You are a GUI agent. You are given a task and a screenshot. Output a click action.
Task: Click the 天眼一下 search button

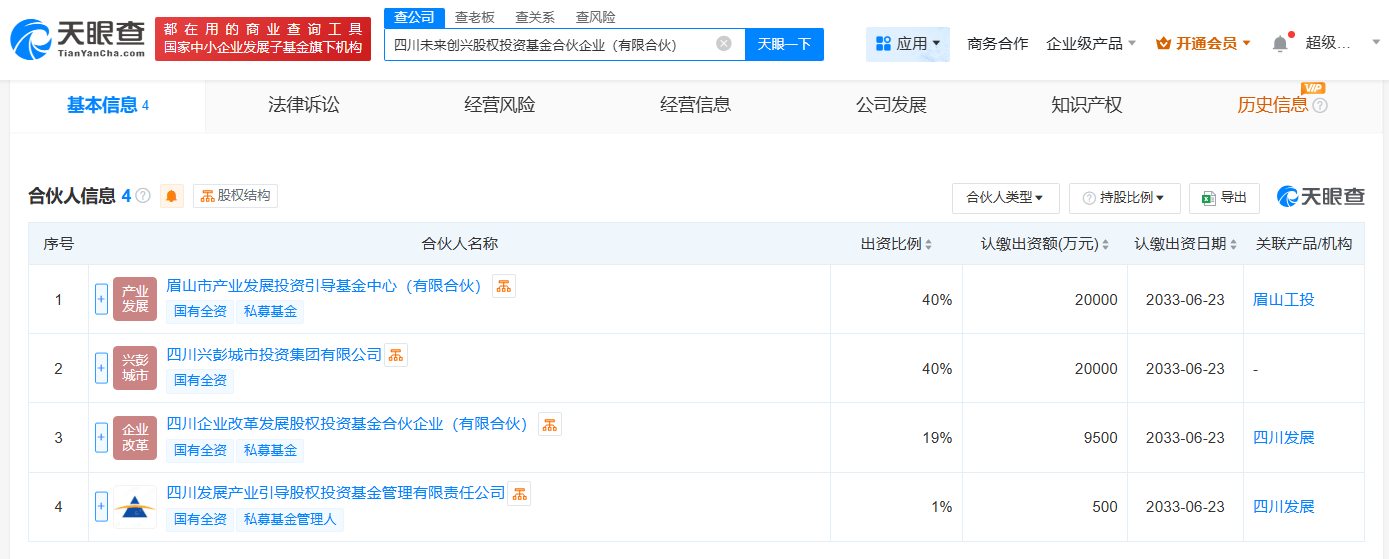[784, 44]
